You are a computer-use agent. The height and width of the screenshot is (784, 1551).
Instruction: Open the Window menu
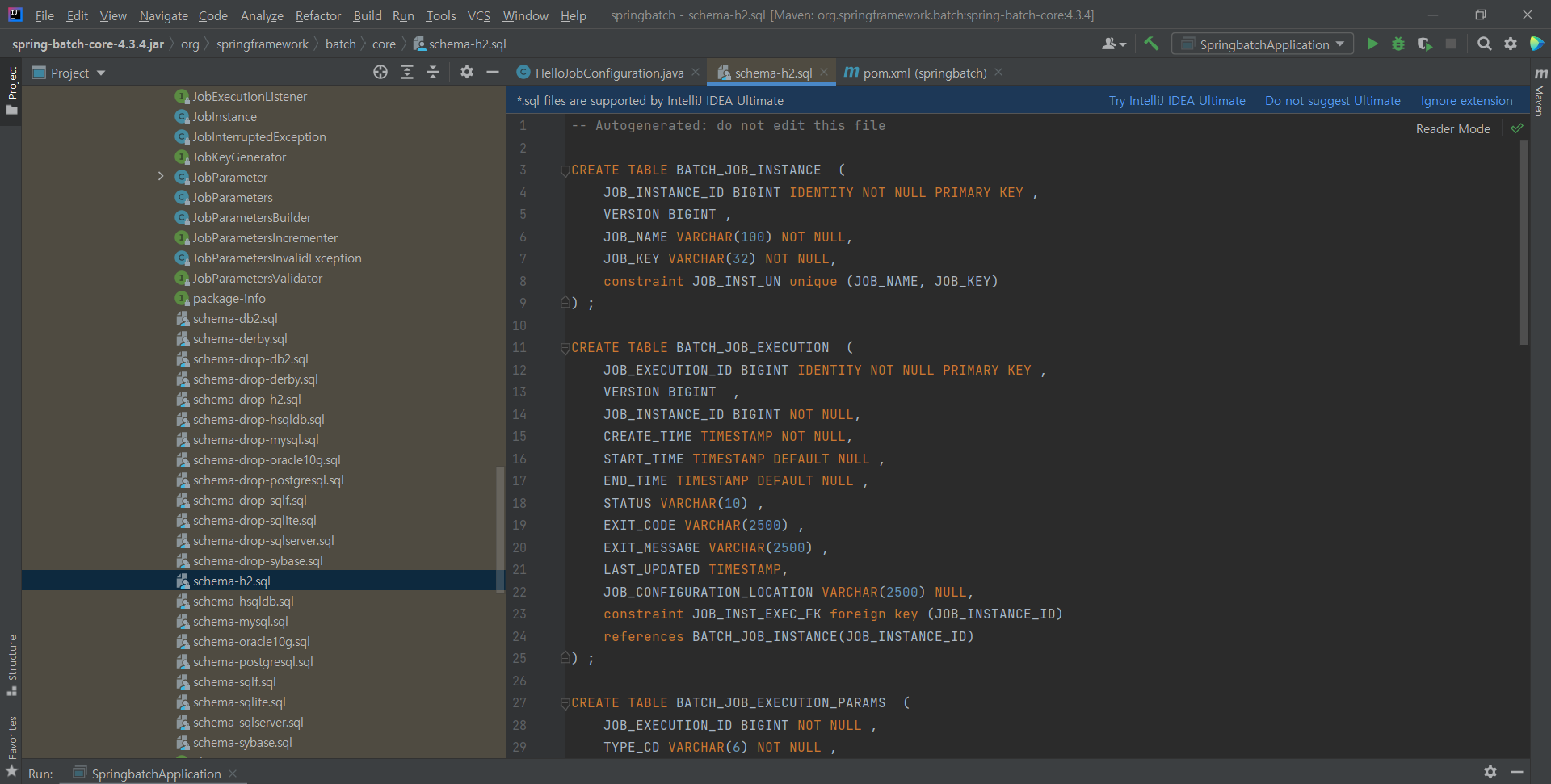pos(525,15)
